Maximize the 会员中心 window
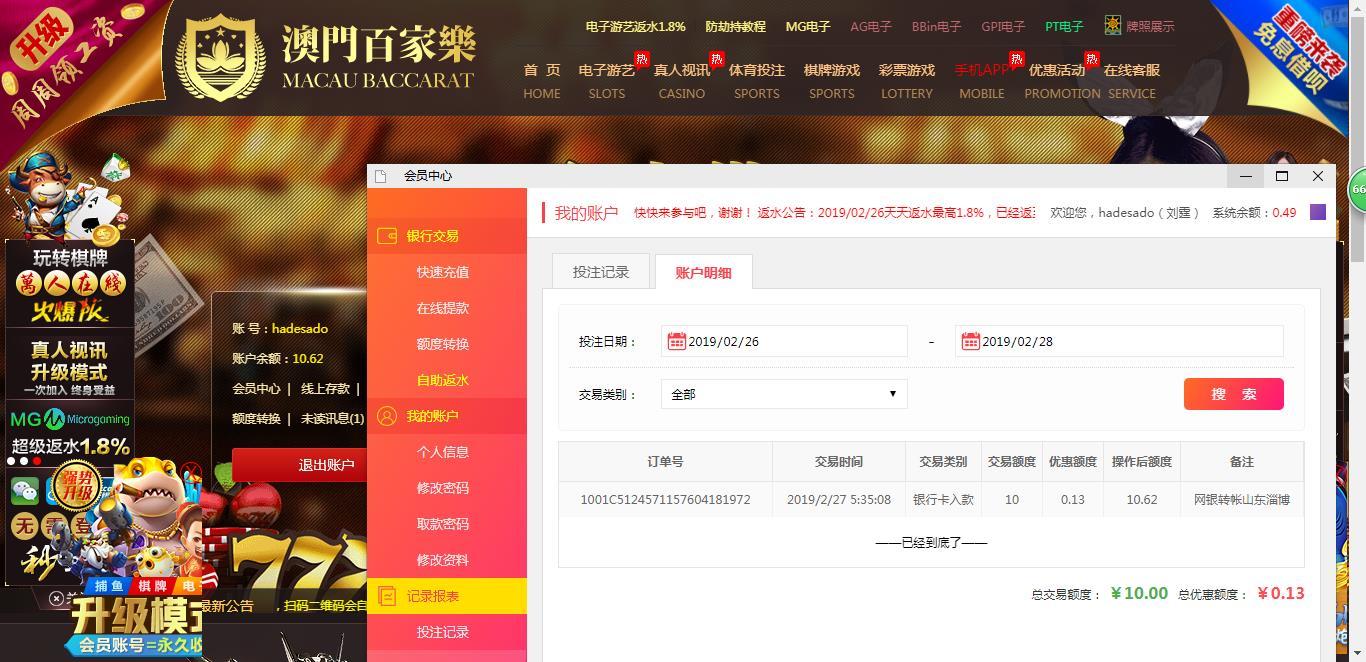The height and width of the screenshot is (662, 1366). click(x=1282, y=176)
